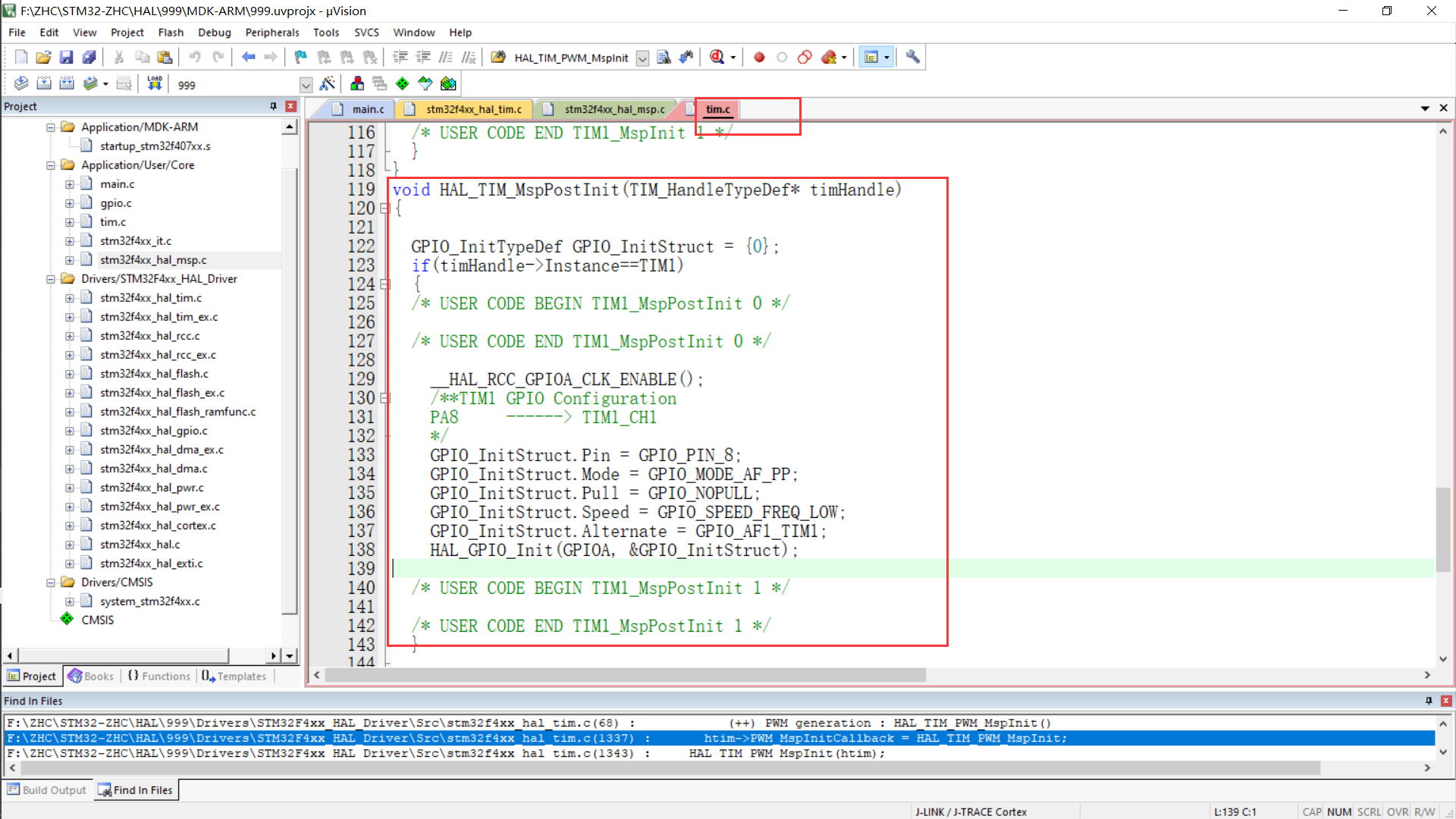Show the Build Output panel
The height and width of the screenshot is (819, 1456).
47,789
